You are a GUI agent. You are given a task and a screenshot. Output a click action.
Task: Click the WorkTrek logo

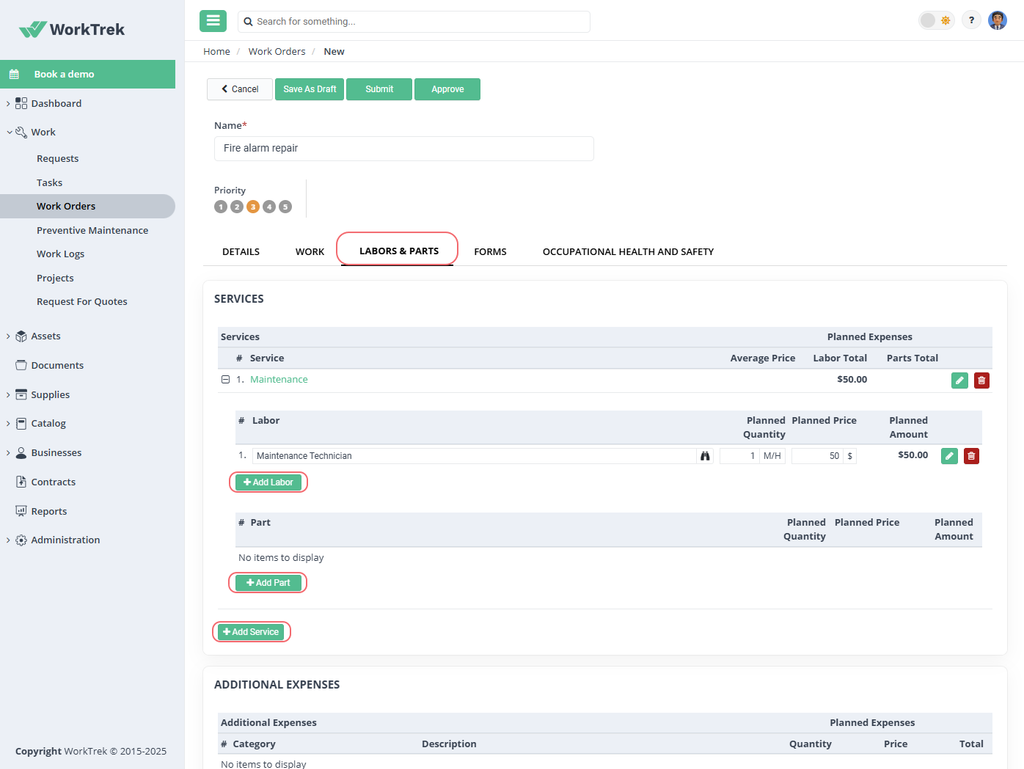pyautogui.click(x=72, y=29)
